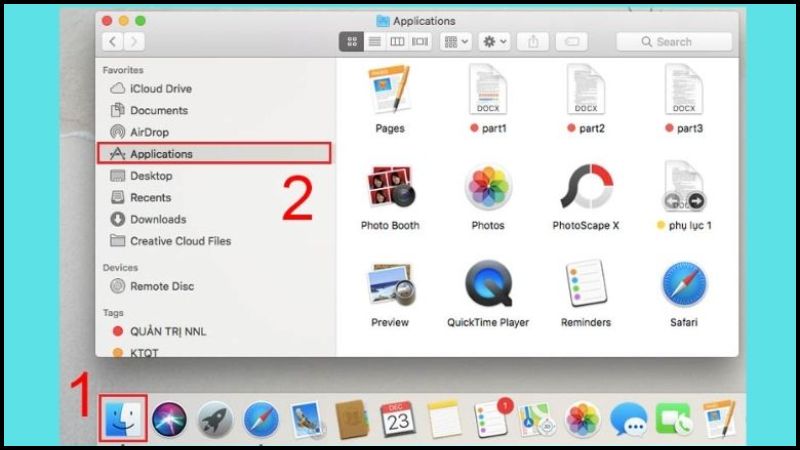
Task: Open the gear Action menu
Action: tap(494, 42)
